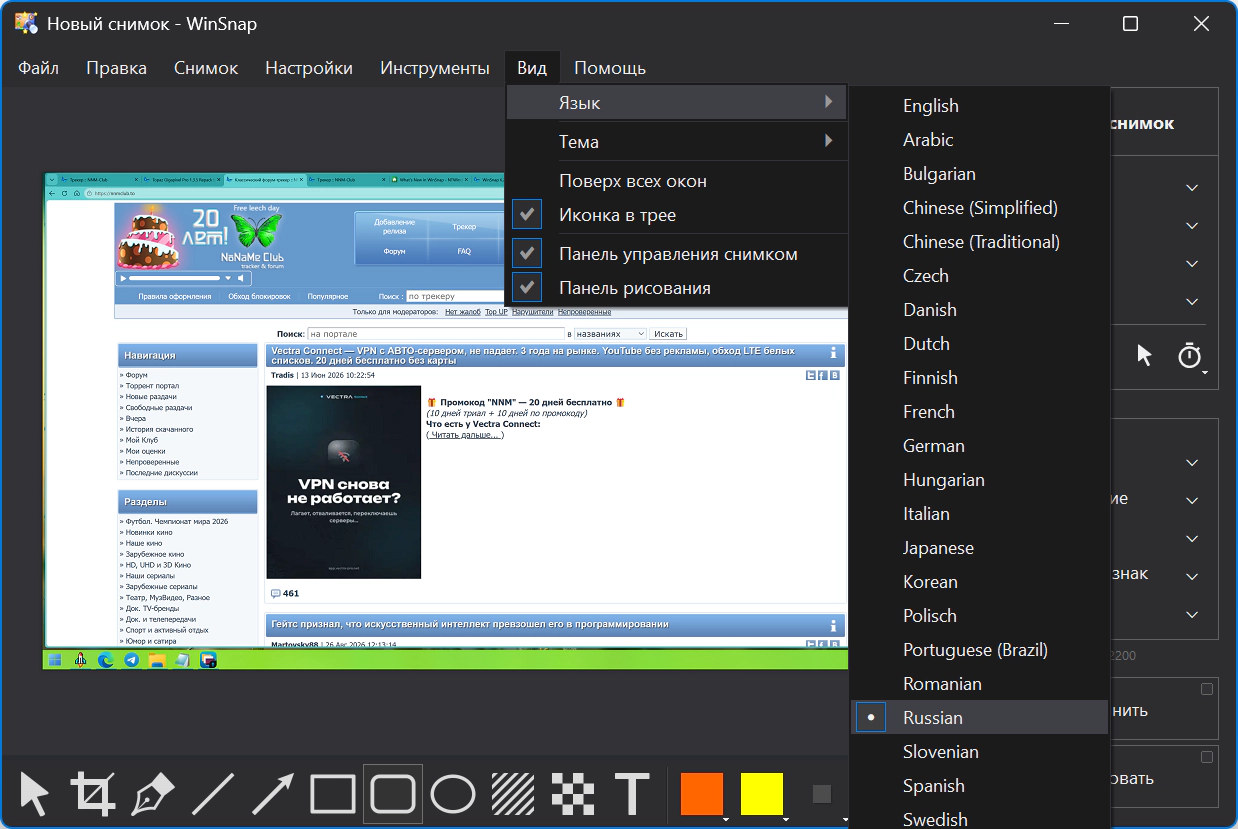Expand the Тема submenu
This screenshot has width=1238, height=829.
(677, 142)
